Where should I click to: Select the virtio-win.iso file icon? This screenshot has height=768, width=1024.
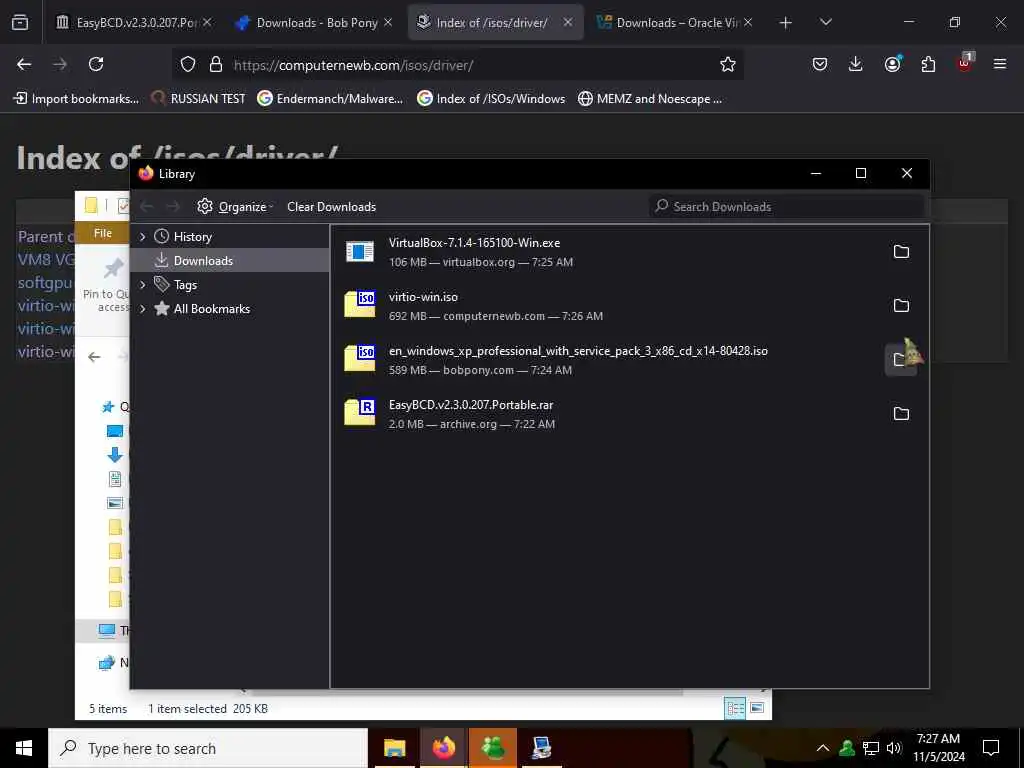(x=359, y=304)
